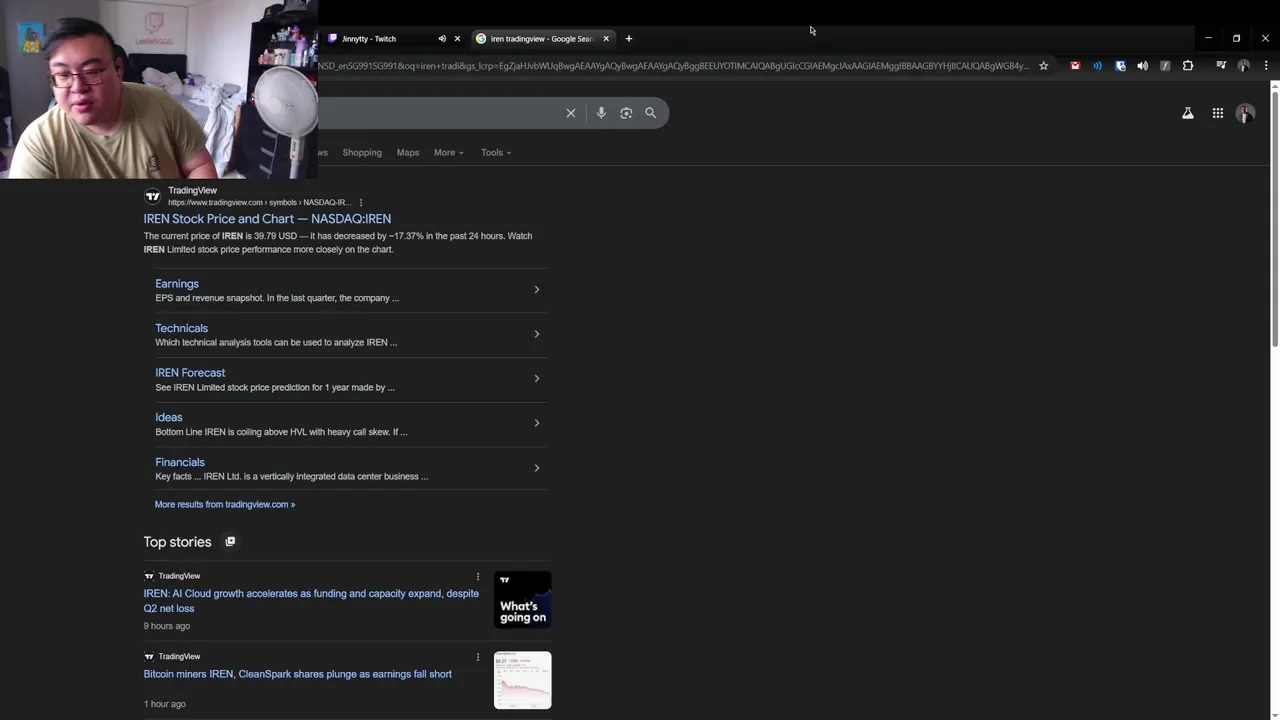Open Search Labs flask icon
This screenshot has height=720, width=1280.
1188,113
